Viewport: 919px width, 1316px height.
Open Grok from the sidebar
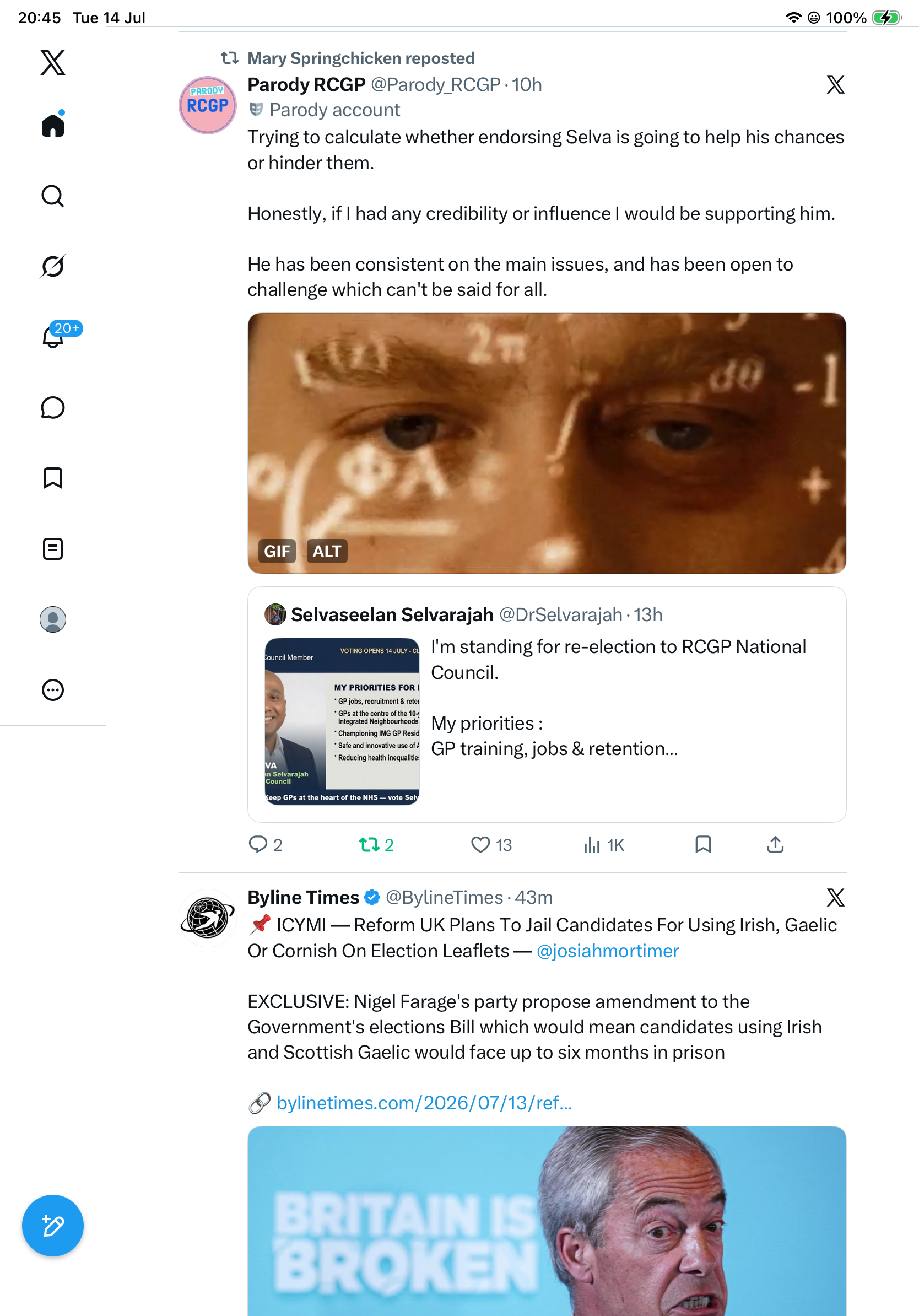pos(53,266)
